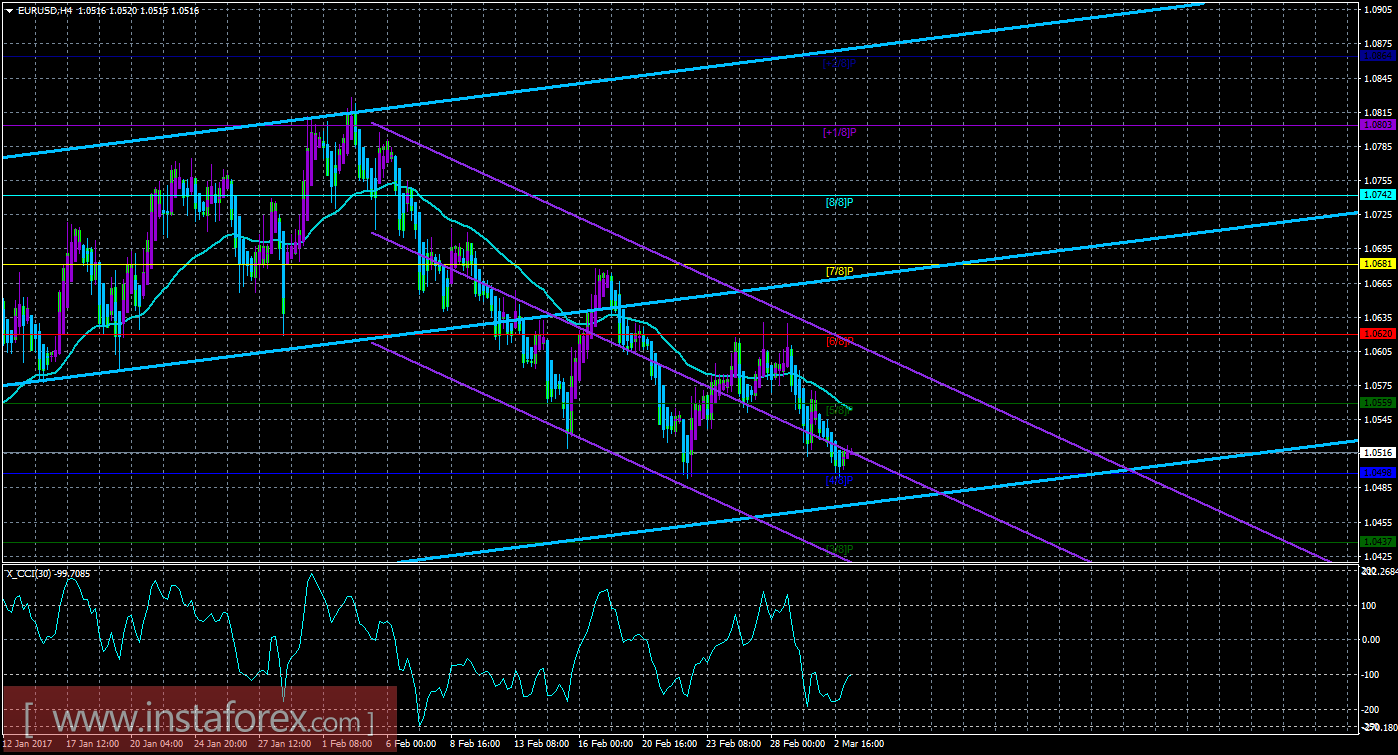Click the blue 1.0498 price level tag

click(1377, 471)
